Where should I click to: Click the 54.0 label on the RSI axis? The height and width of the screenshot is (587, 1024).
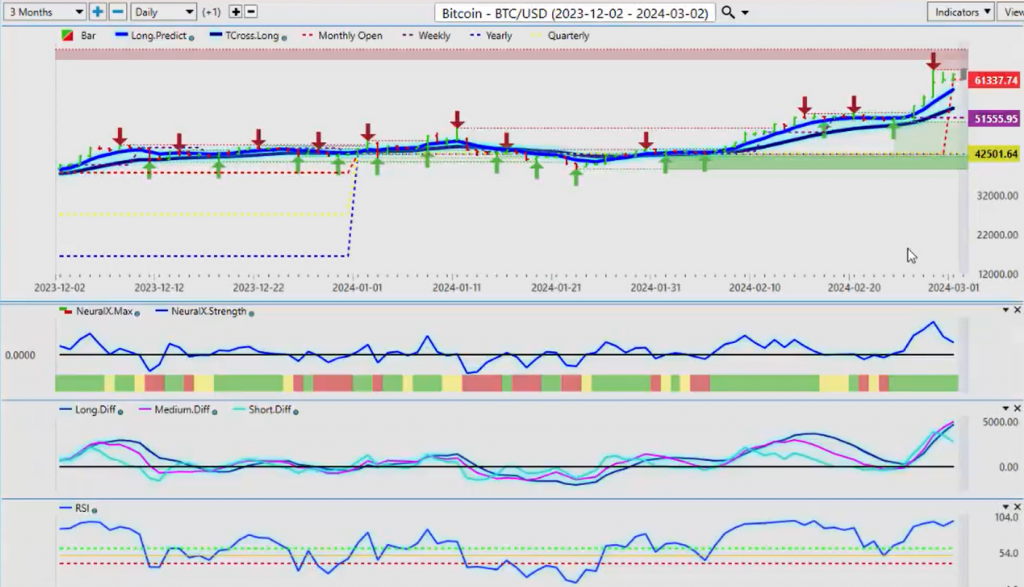[x=1008, y=553]
